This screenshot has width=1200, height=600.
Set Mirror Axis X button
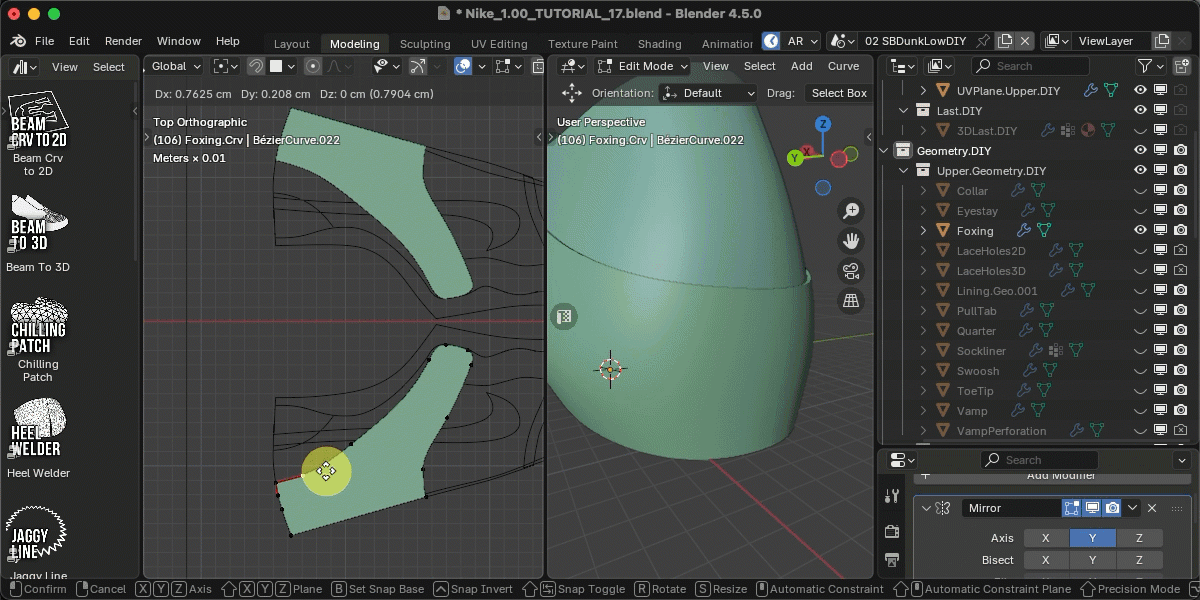point(1046,538)
